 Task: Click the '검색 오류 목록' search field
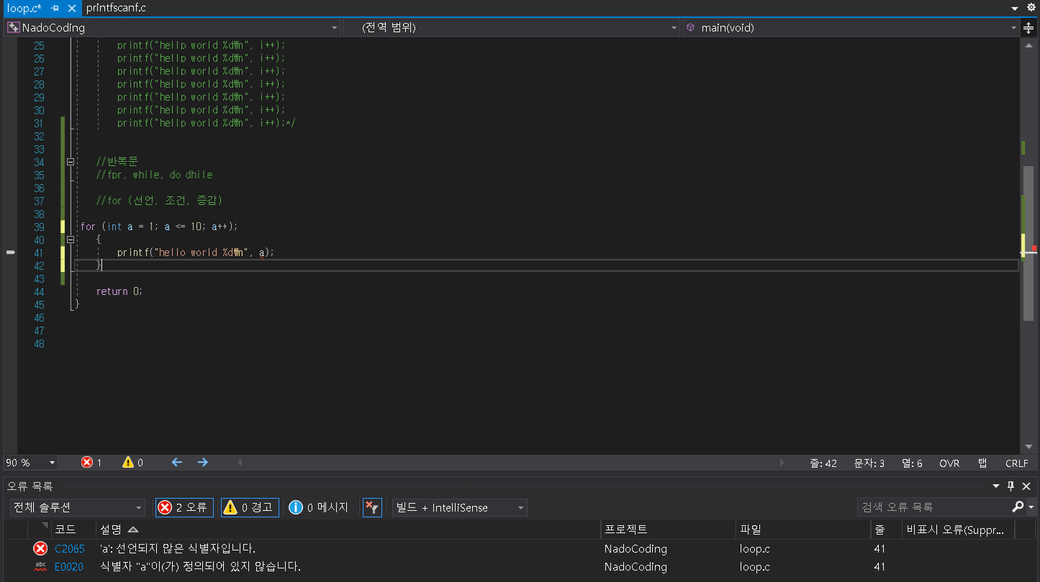pos(930,507)
